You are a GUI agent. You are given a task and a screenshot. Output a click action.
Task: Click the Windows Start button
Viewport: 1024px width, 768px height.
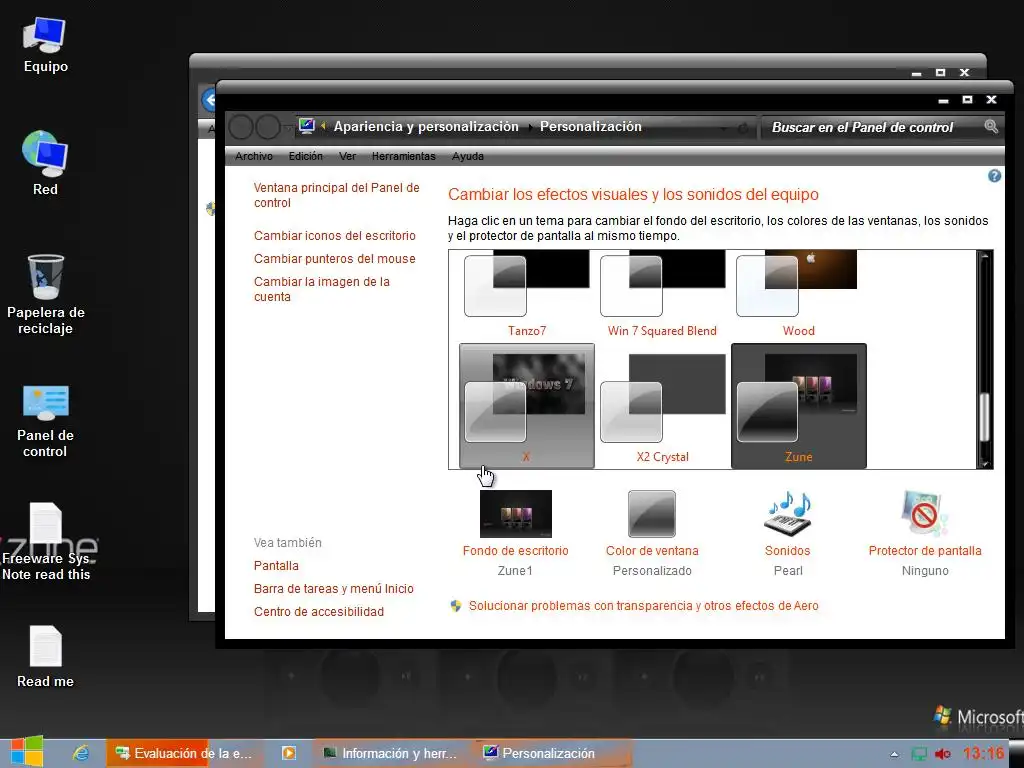[26, 752]
